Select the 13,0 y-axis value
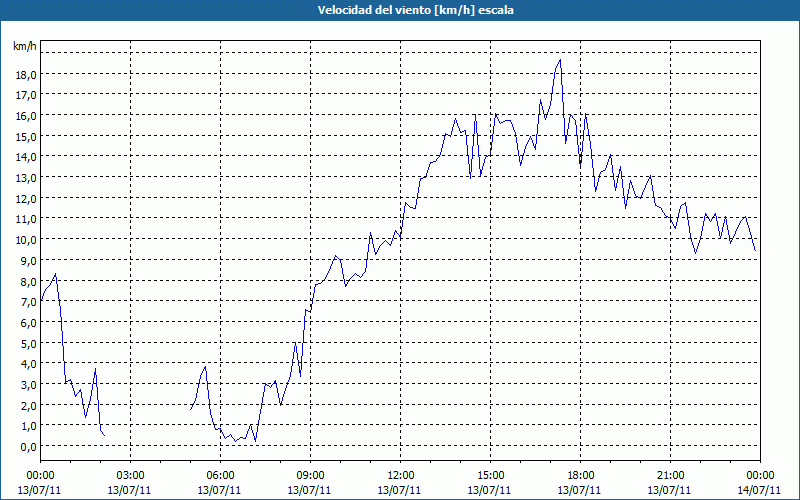The image size is (800, 500). [27, 178]
